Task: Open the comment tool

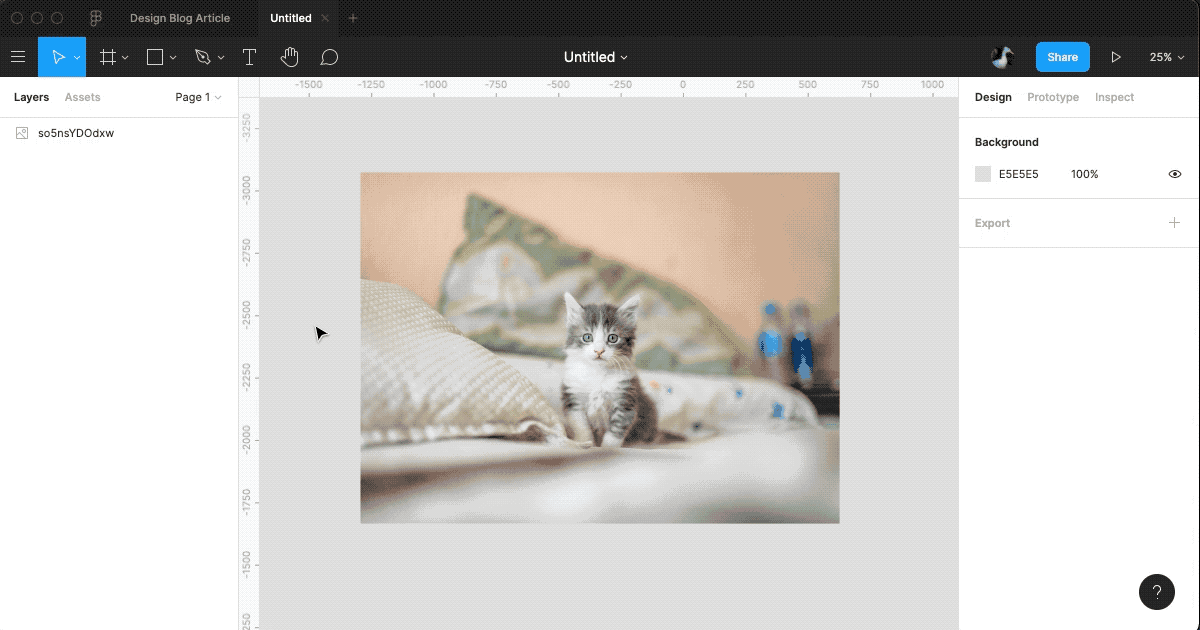Action: coord(330,57)
